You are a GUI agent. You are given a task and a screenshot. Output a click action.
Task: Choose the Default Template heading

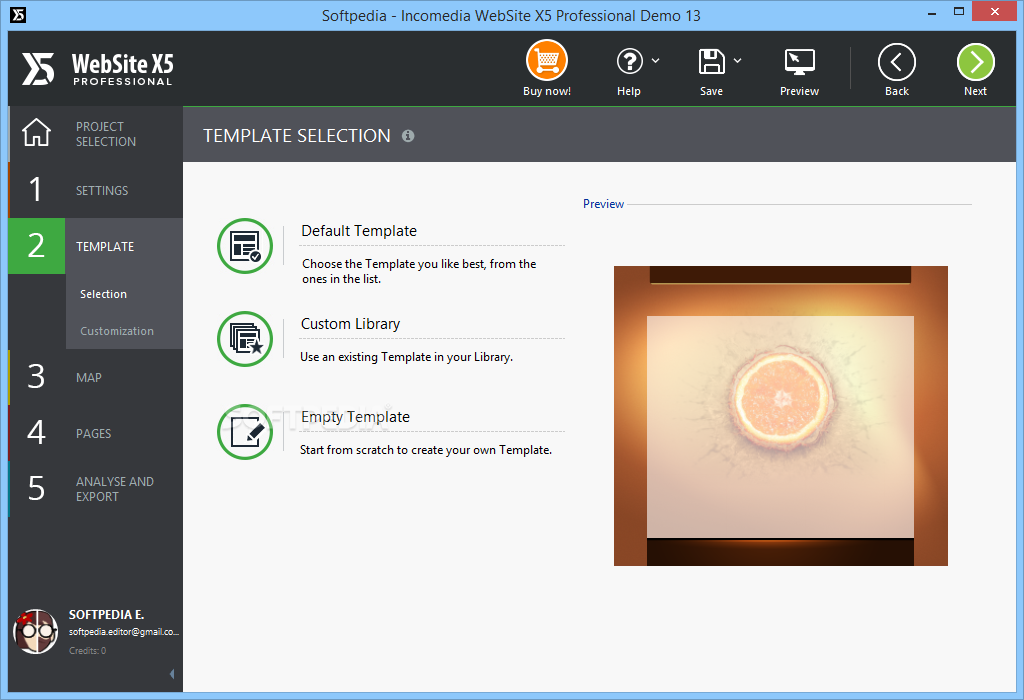[x=359, y=231]
